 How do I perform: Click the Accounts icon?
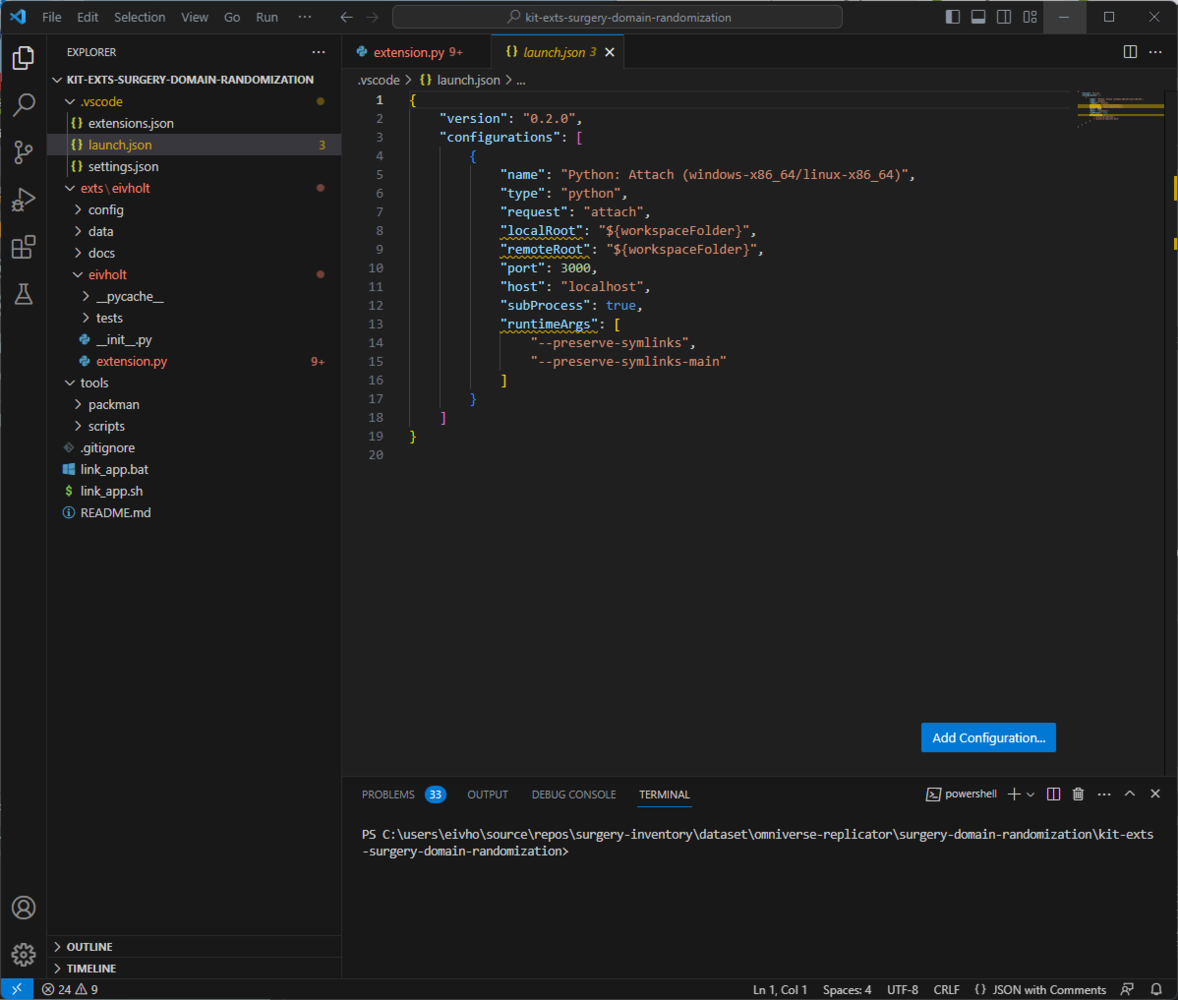coord(23,907)
